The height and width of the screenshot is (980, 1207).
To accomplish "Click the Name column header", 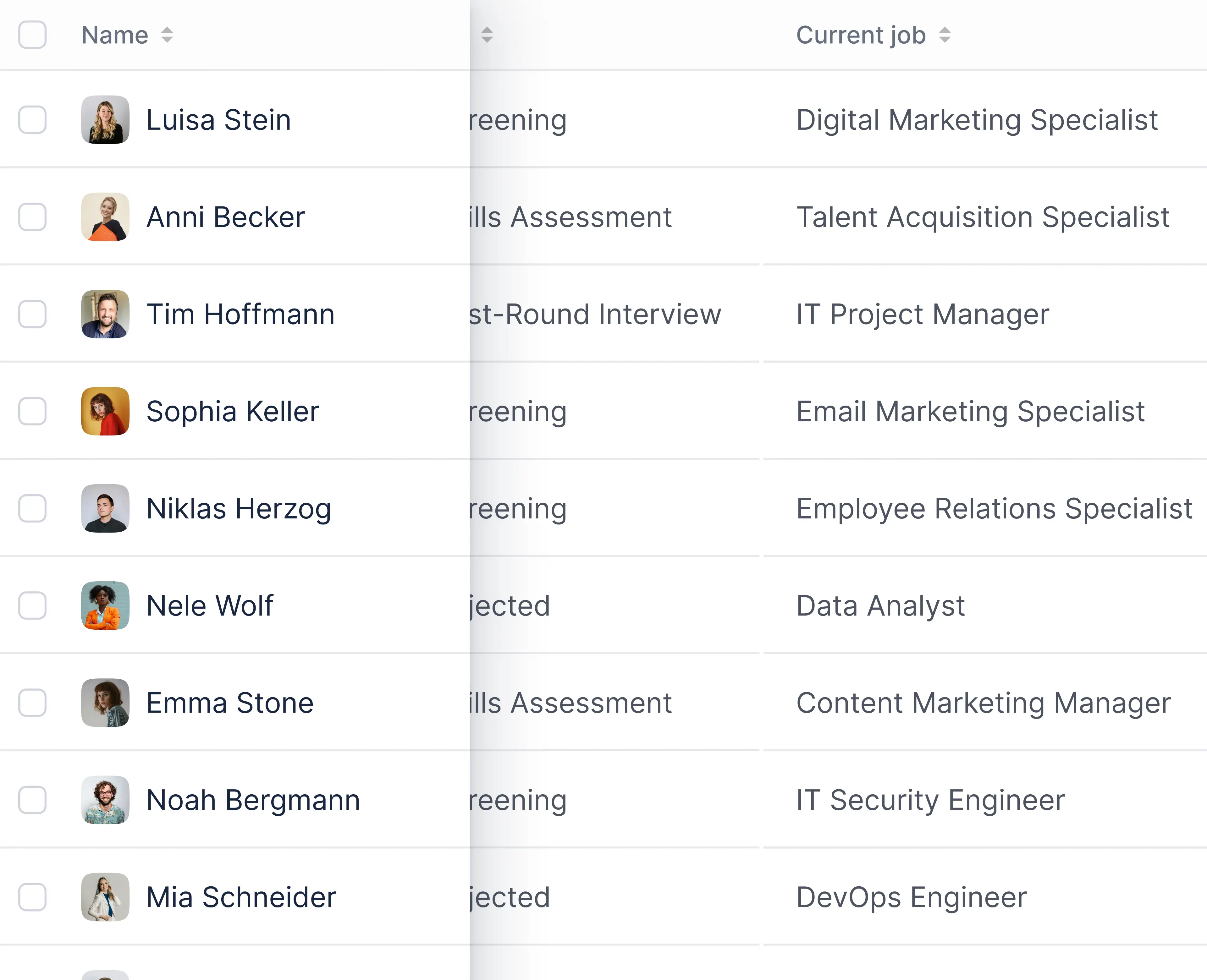I will pyautogui.click(x=115, y=35).
